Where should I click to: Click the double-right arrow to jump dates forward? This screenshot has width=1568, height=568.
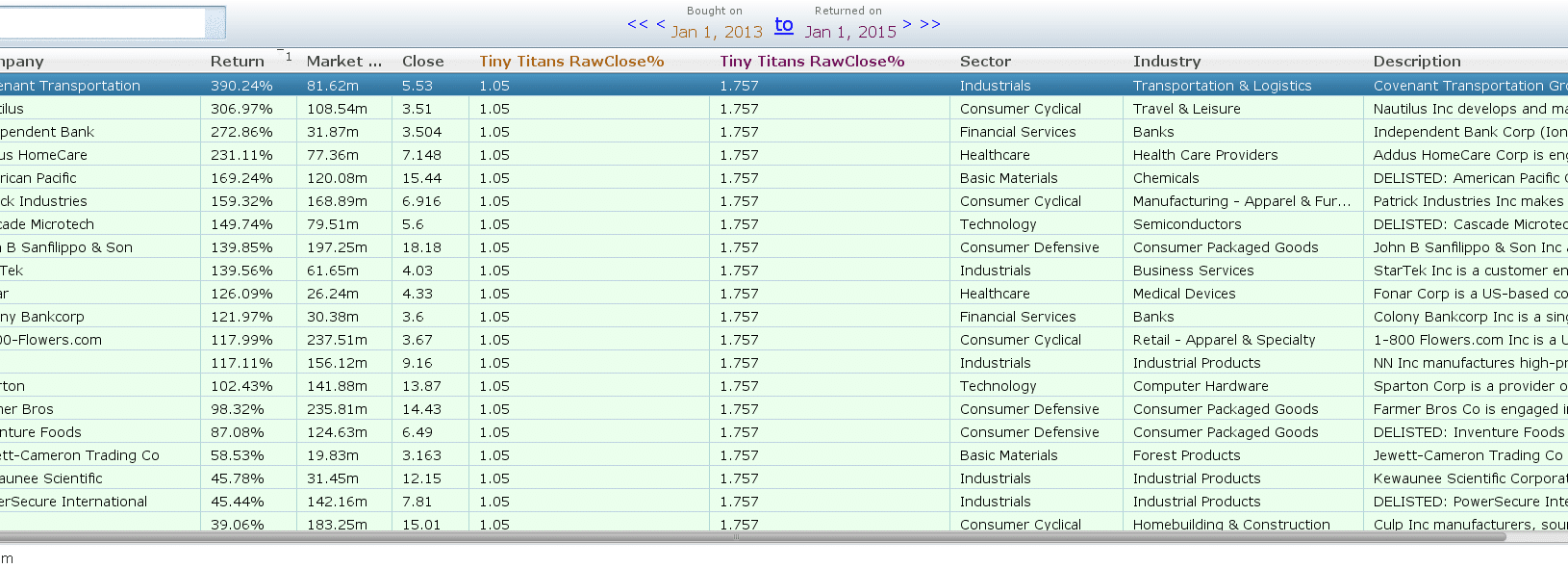pos(930,24)
